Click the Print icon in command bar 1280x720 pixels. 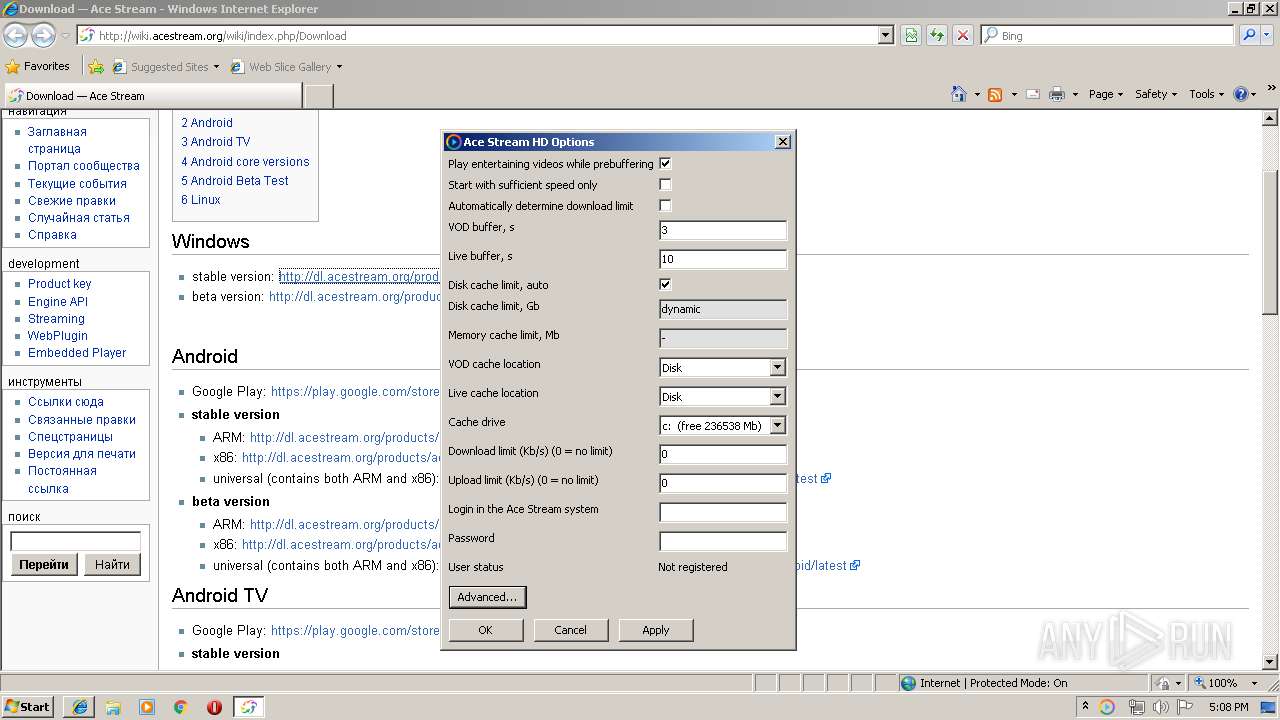1058,94
